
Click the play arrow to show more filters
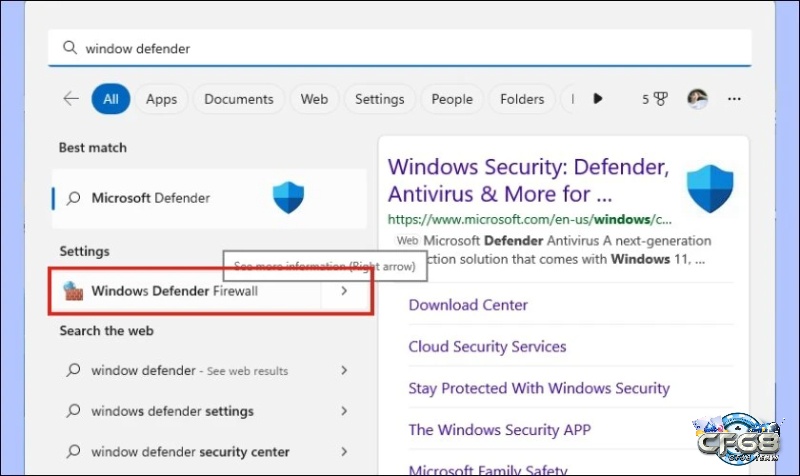[x=598, y=98]
